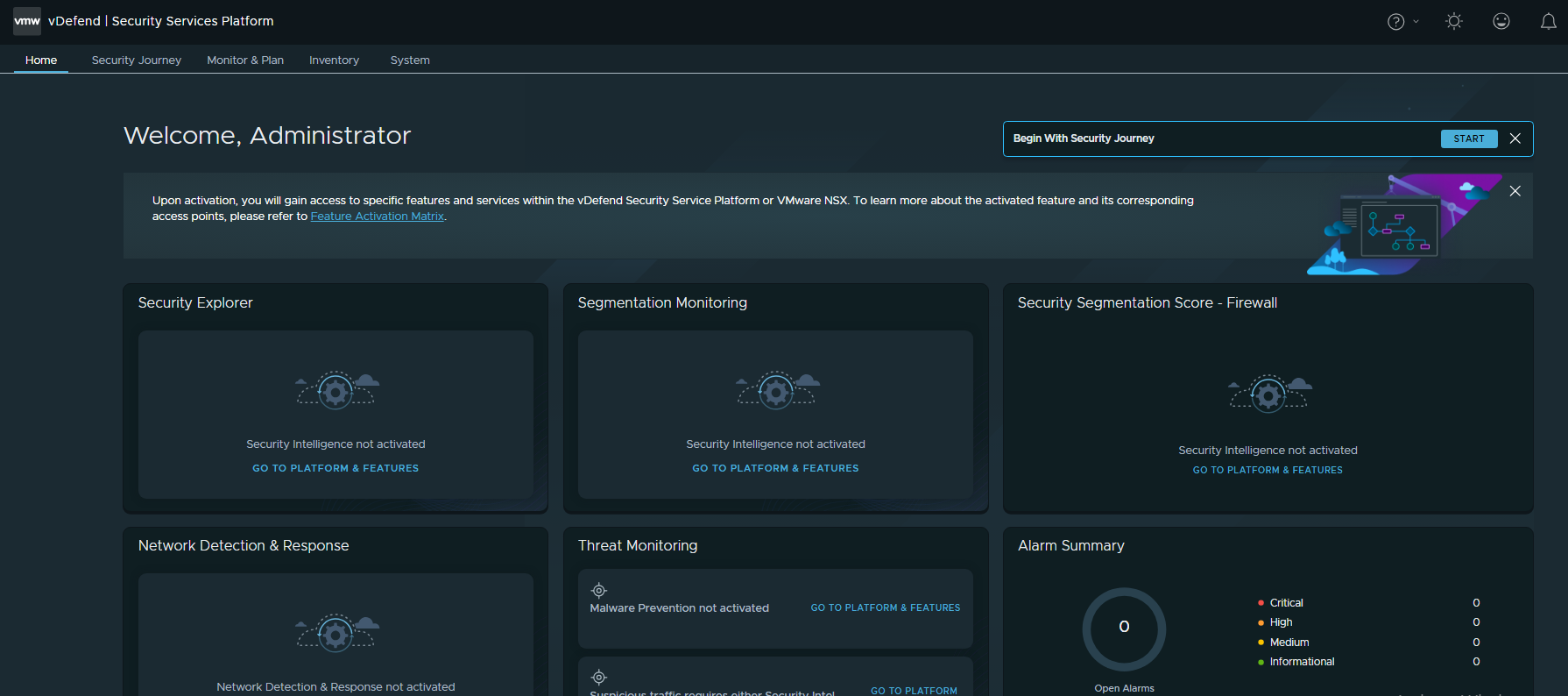Dismiss the Begin With Security Journey banner
Screen dimensions: 1568x696
pos(1515,138)
